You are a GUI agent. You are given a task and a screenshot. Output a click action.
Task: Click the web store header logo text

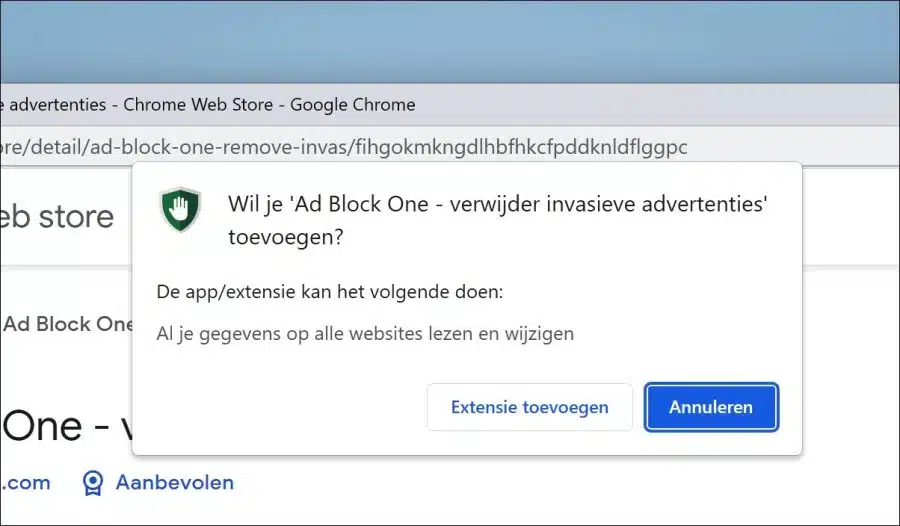[x=57, y=216]
